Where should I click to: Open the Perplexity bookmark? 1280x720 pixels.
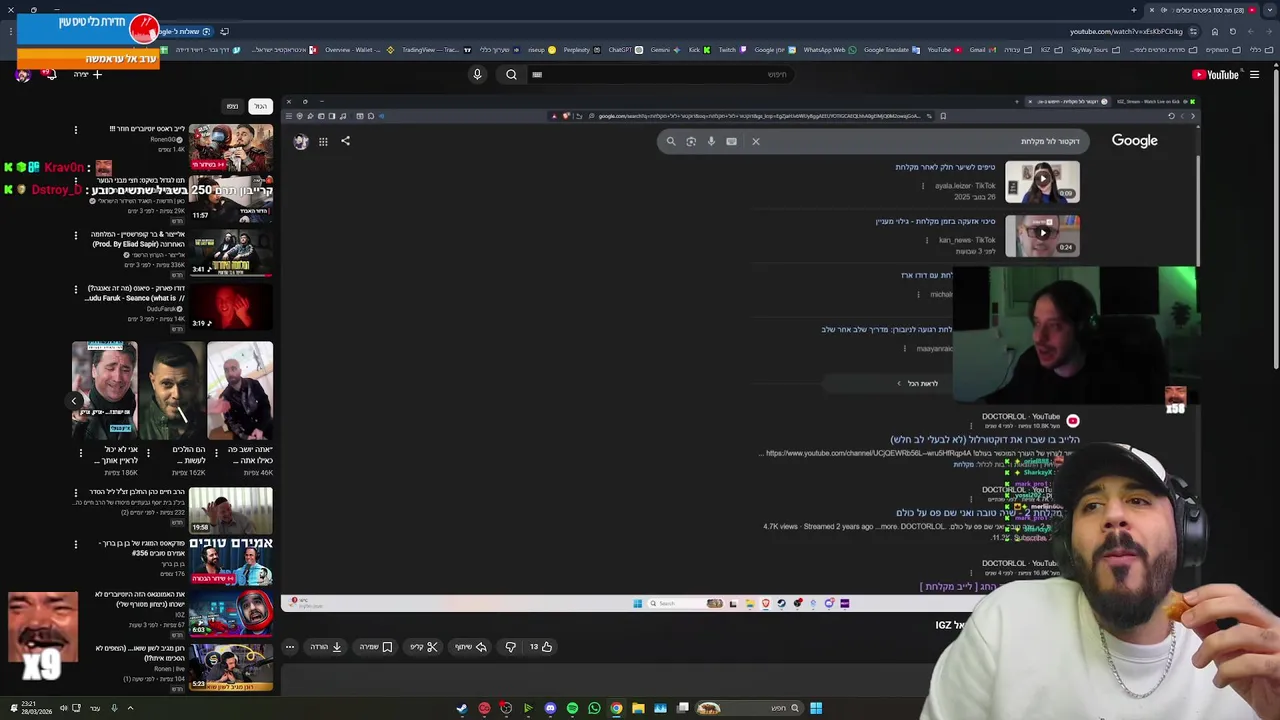point(582,50)
